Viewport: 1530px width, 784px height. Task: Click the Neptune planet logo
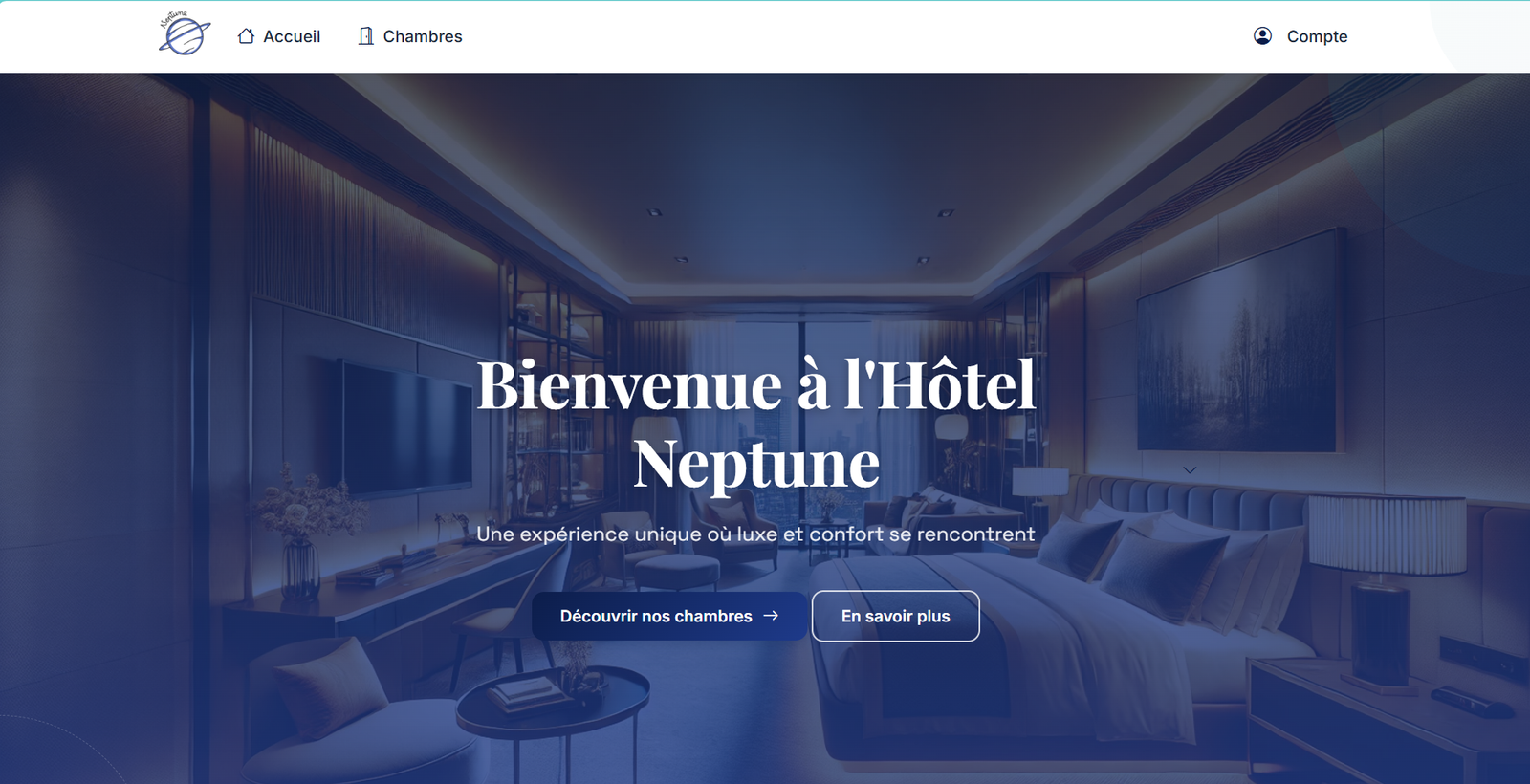click(x=184, y=33)
